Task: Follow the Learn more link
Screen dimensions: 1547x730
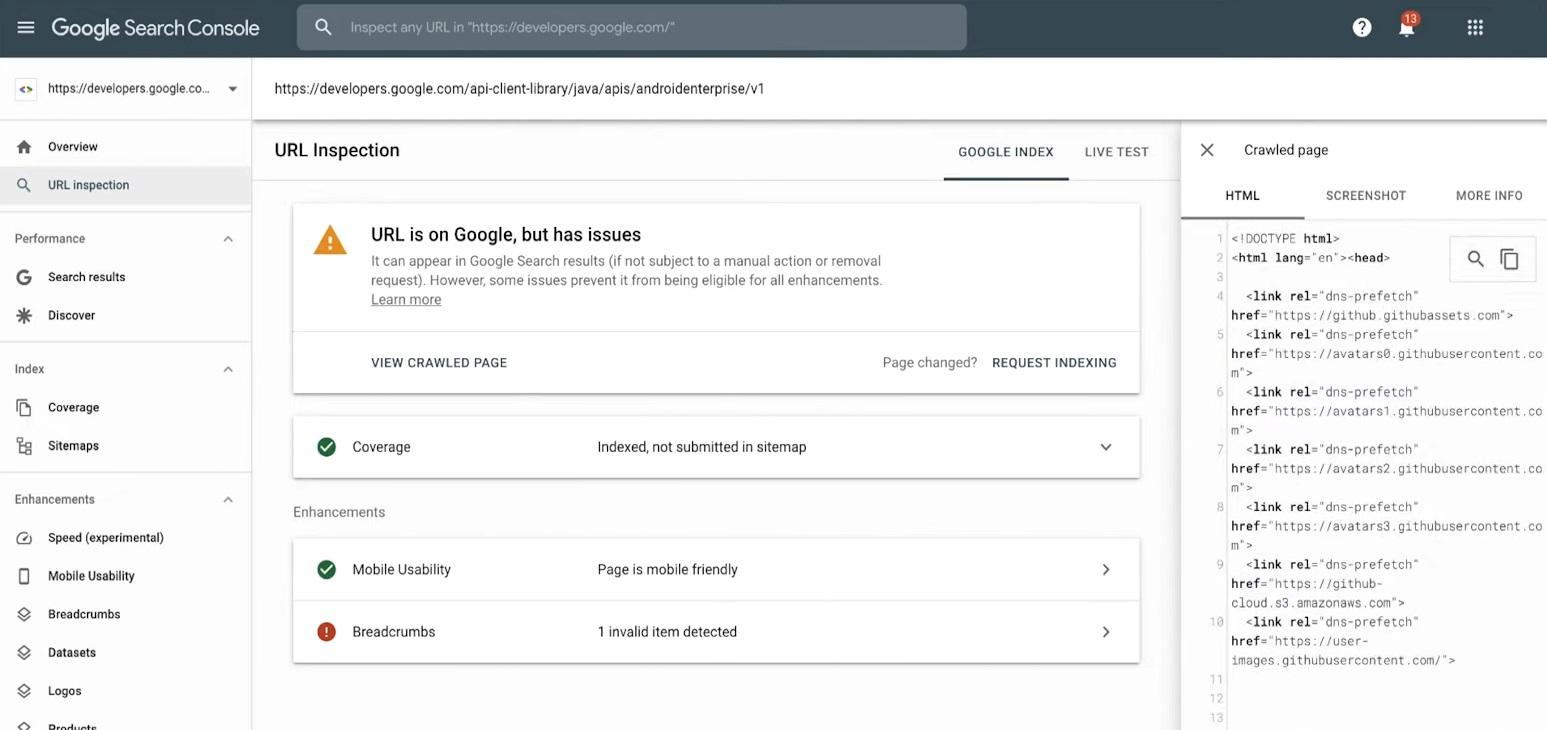Action: 406,300
